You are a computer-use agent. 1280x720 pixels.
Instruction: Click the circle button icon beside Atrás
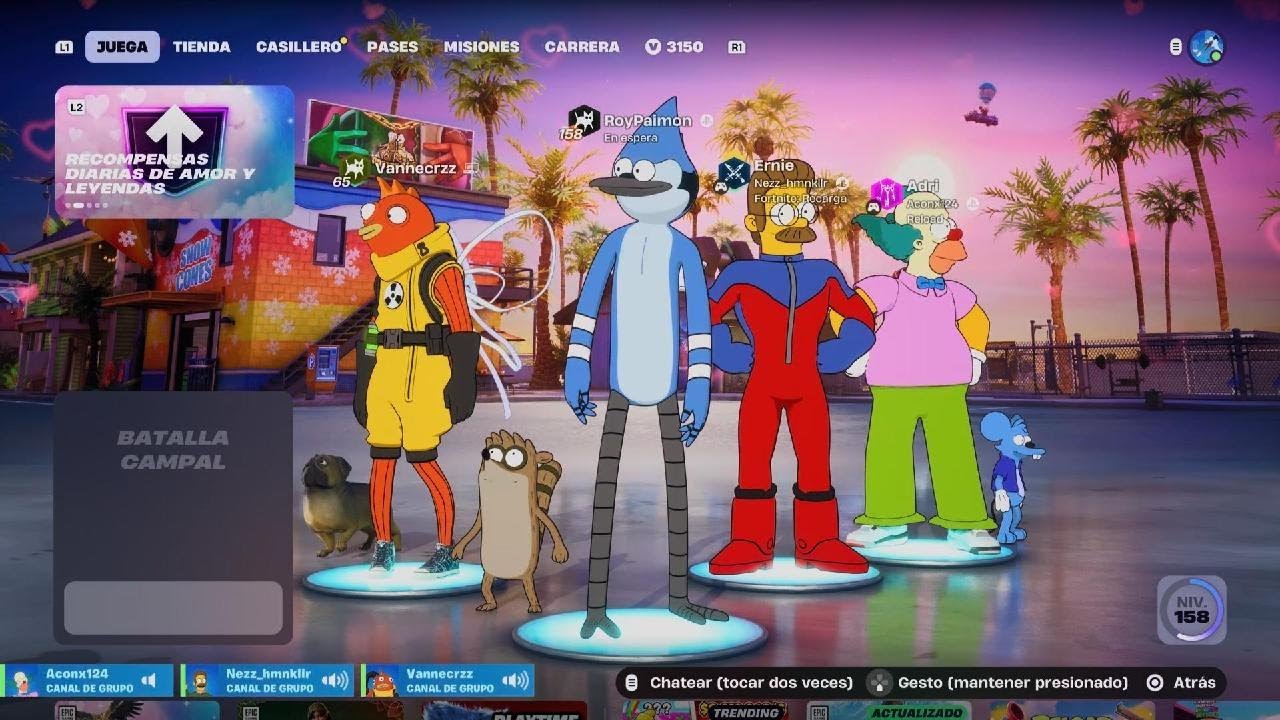click(1155, 682)
